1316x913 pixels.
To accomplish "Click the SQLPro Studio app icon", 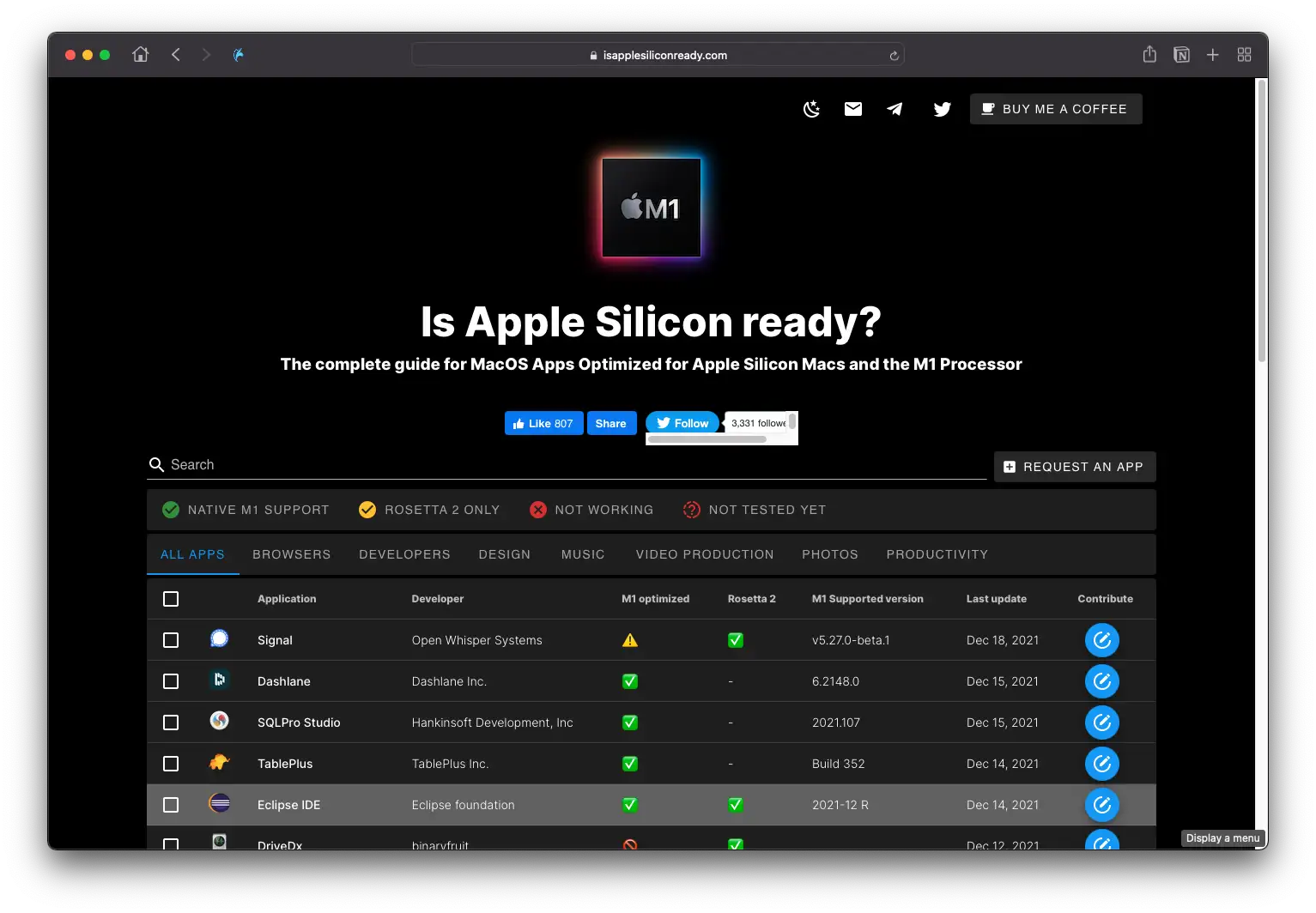I will pos(220,721).
